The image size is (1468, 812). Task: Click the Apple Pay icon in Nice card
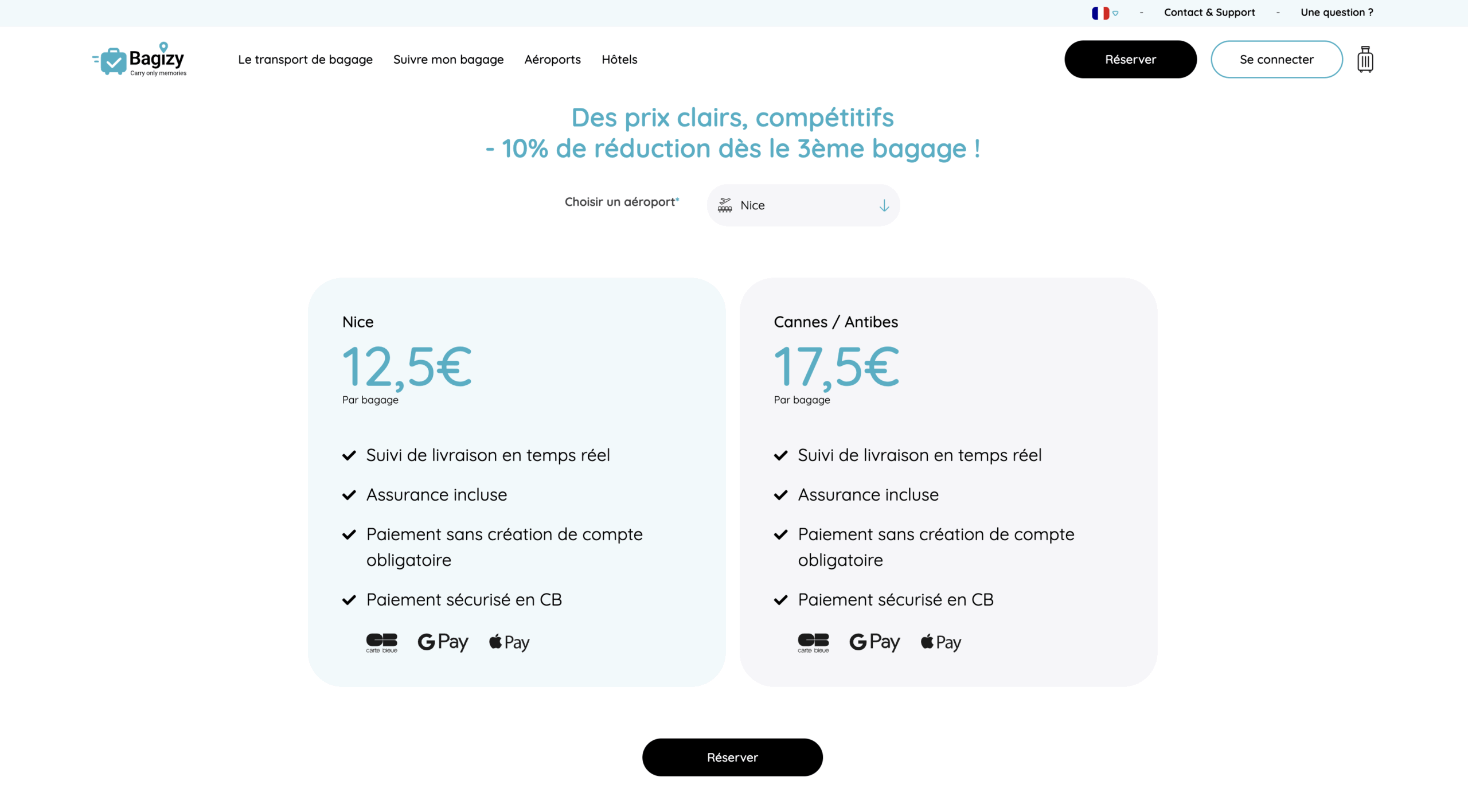508,642
